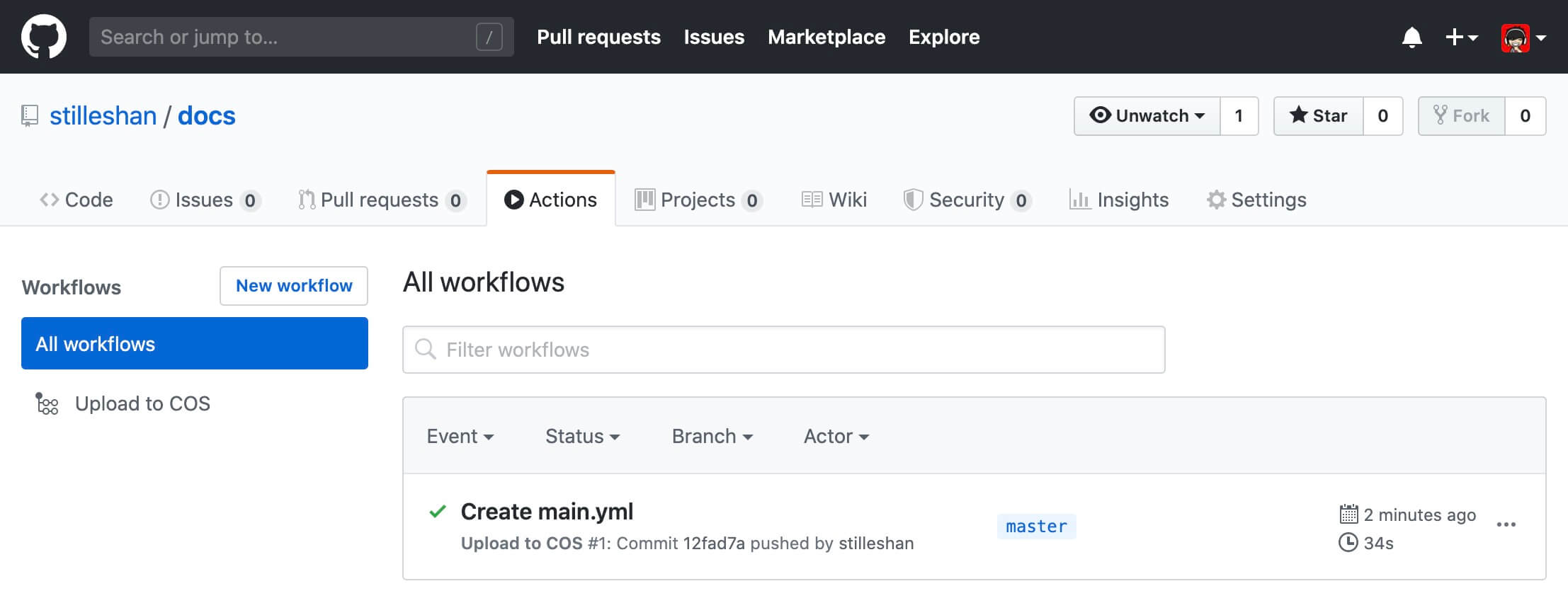The width and height of the screenshot is (1568, 603).
Task: Open the notifications bell
Action: [1411, 37]
